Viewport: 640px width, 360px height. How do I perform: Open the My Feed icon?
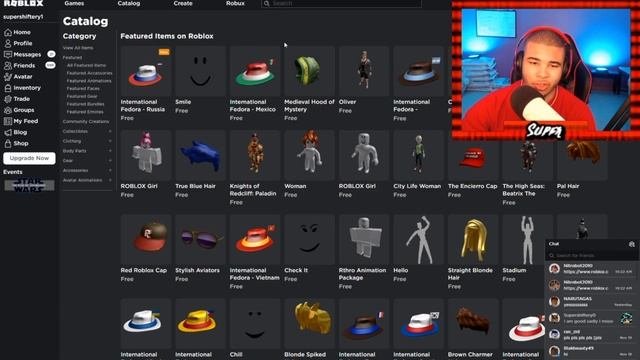coord(8,121)
